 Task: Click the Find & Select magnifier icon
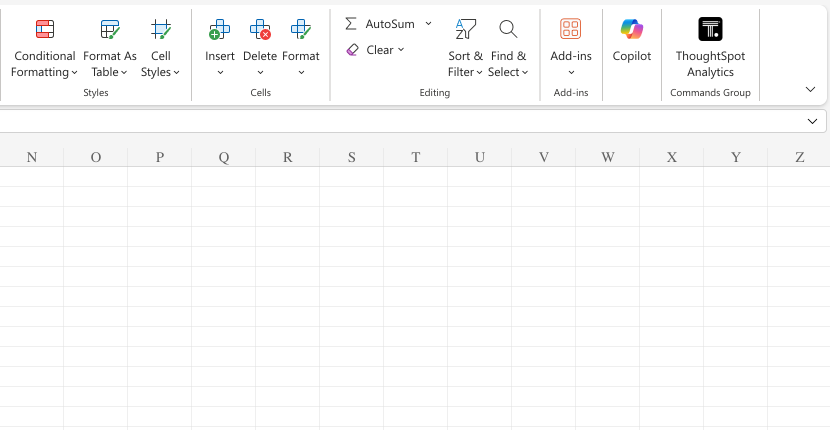pyautogui.click(x=508, y=29)
